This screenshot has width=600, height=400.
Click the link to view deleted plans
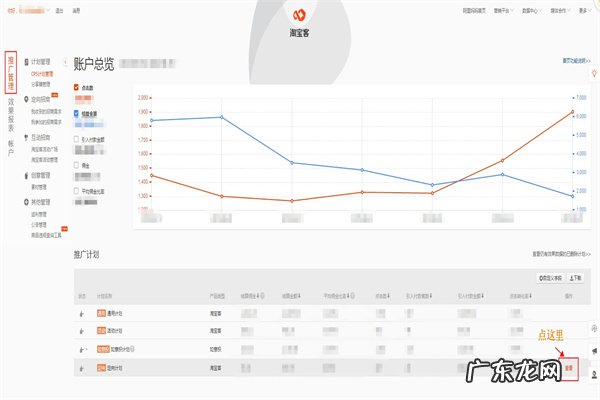[561, 254]
